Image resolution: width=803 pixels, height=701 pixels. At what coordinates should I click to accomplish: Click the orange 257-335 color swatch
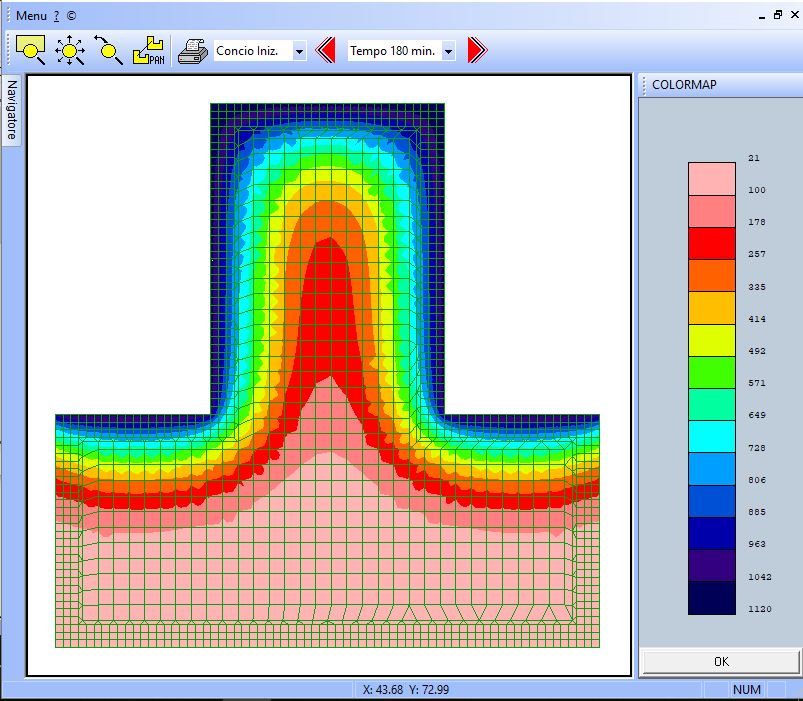(x=712, y=275)
